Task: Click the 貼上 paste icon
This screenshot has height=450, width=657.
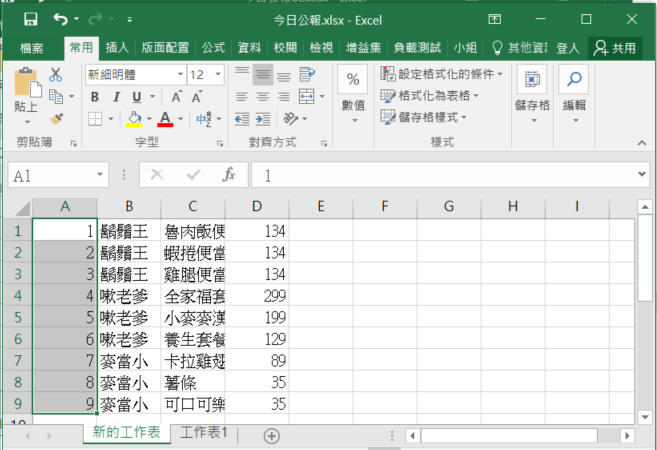Action: [x=27, y=83]
